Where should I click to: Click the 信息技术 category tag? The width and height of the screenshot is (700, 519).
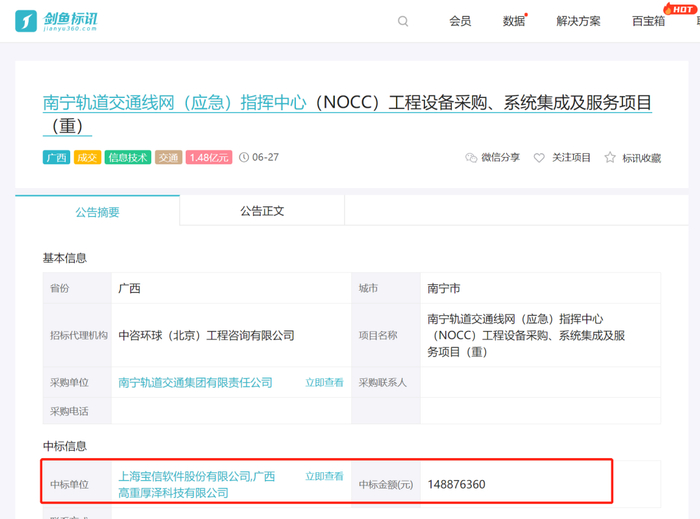tap(128, 158)
